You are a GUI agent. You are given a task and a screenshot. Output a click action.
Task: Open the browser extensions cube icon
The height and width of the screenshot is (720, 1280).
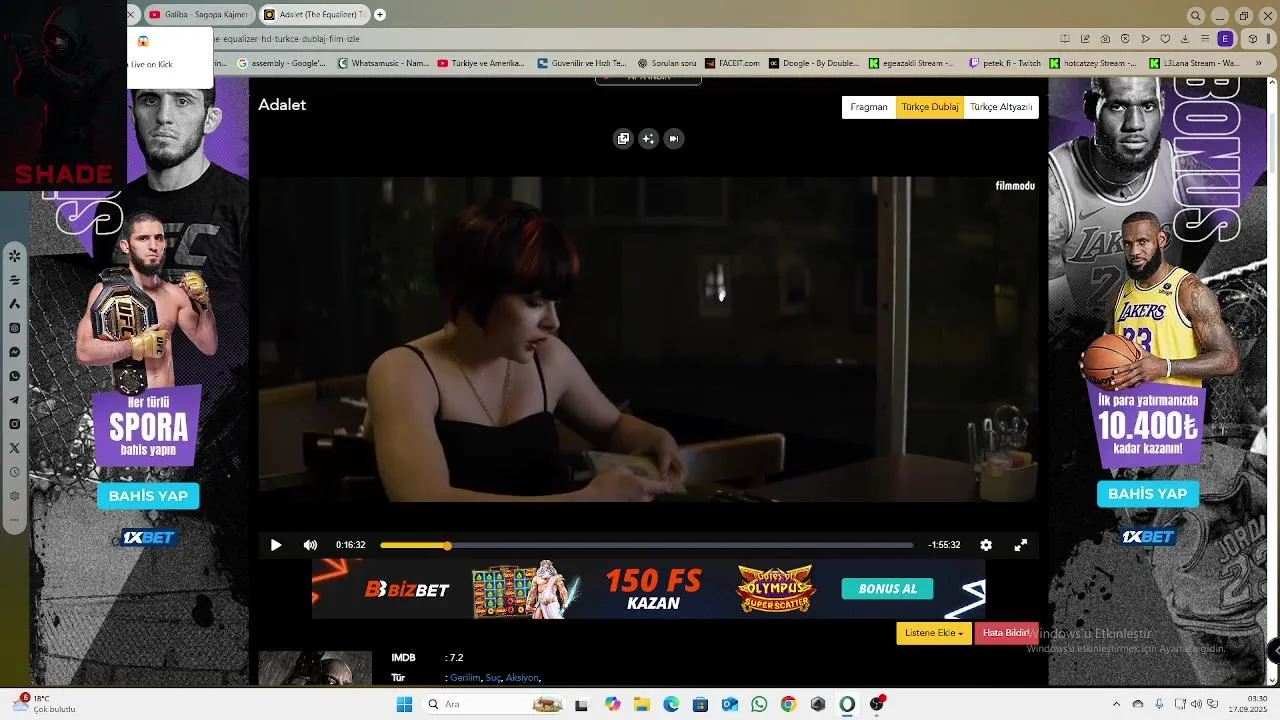(x=1252, y=39)
